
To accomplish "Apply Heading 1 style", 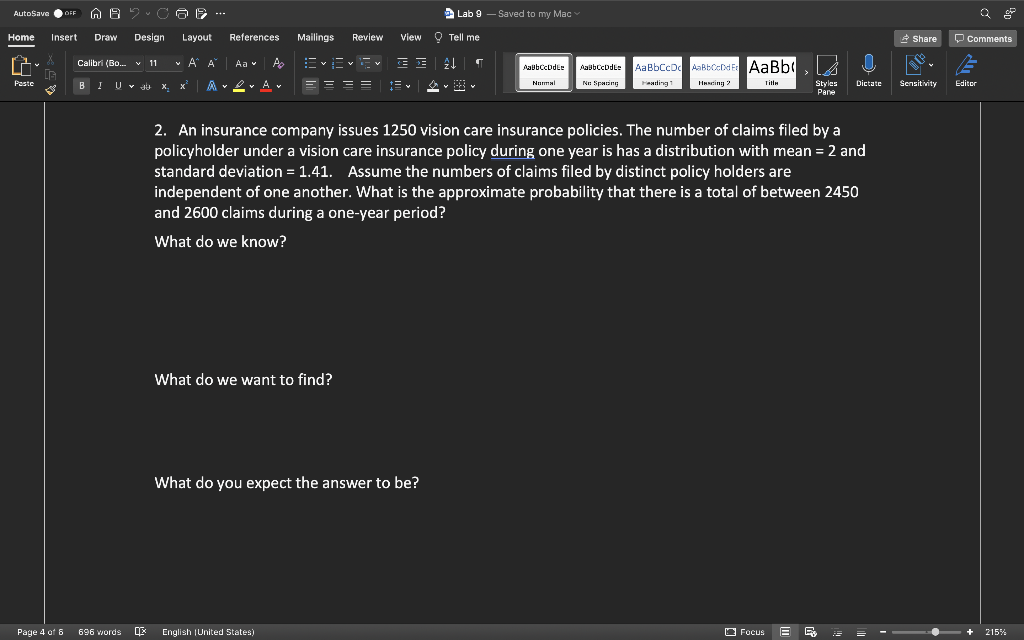I will (657, 72).
